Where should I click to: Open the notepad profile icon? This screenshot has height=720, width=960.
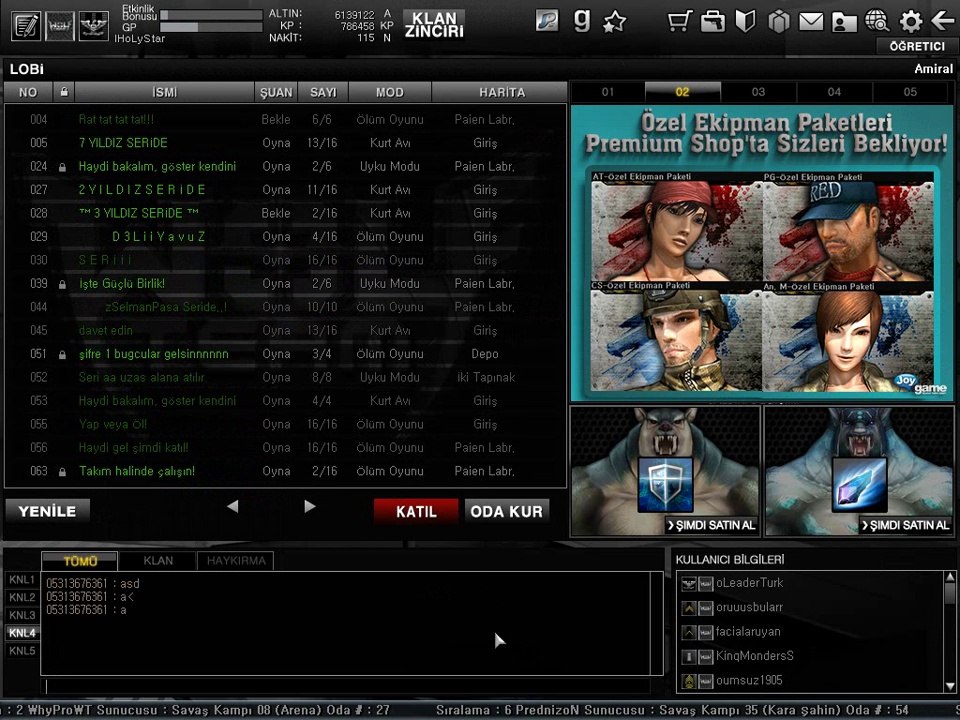pos(25,26)
